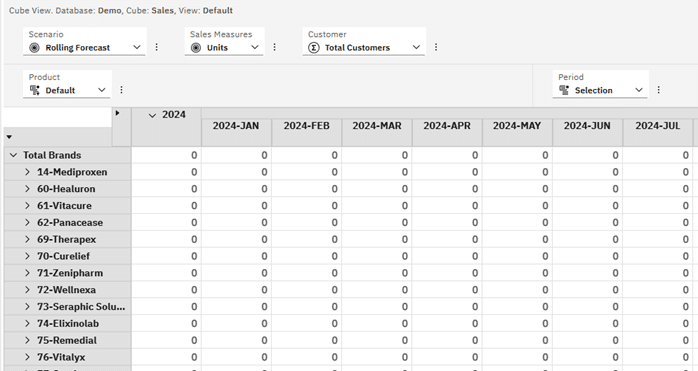This screenshot has height=371, width=698.
Task: Open the Scenario dimension options menu
Action: click(x=156, y=47)
